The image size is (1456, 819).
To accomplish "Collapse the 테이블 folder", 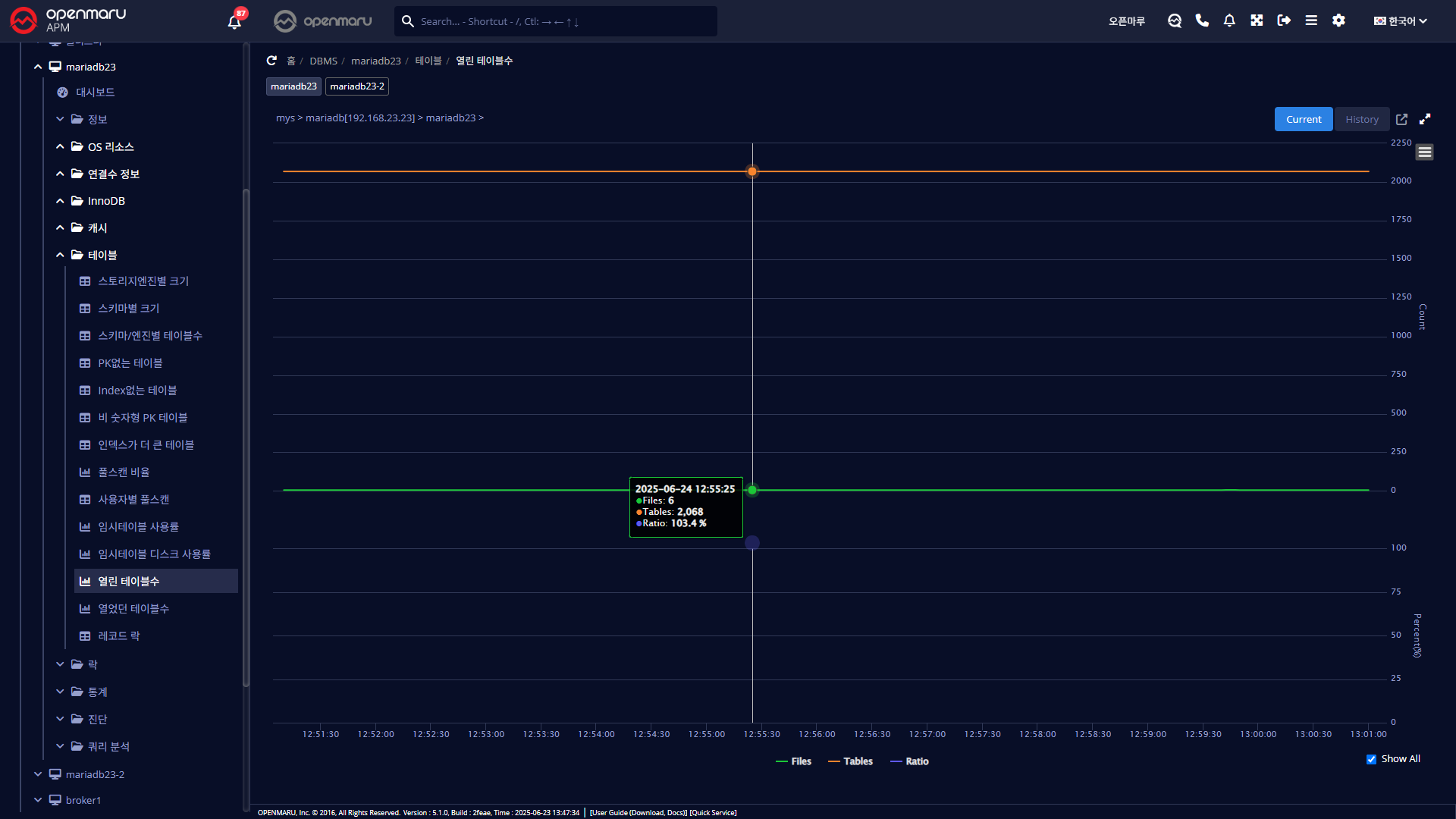I will [x=60, y=255].
